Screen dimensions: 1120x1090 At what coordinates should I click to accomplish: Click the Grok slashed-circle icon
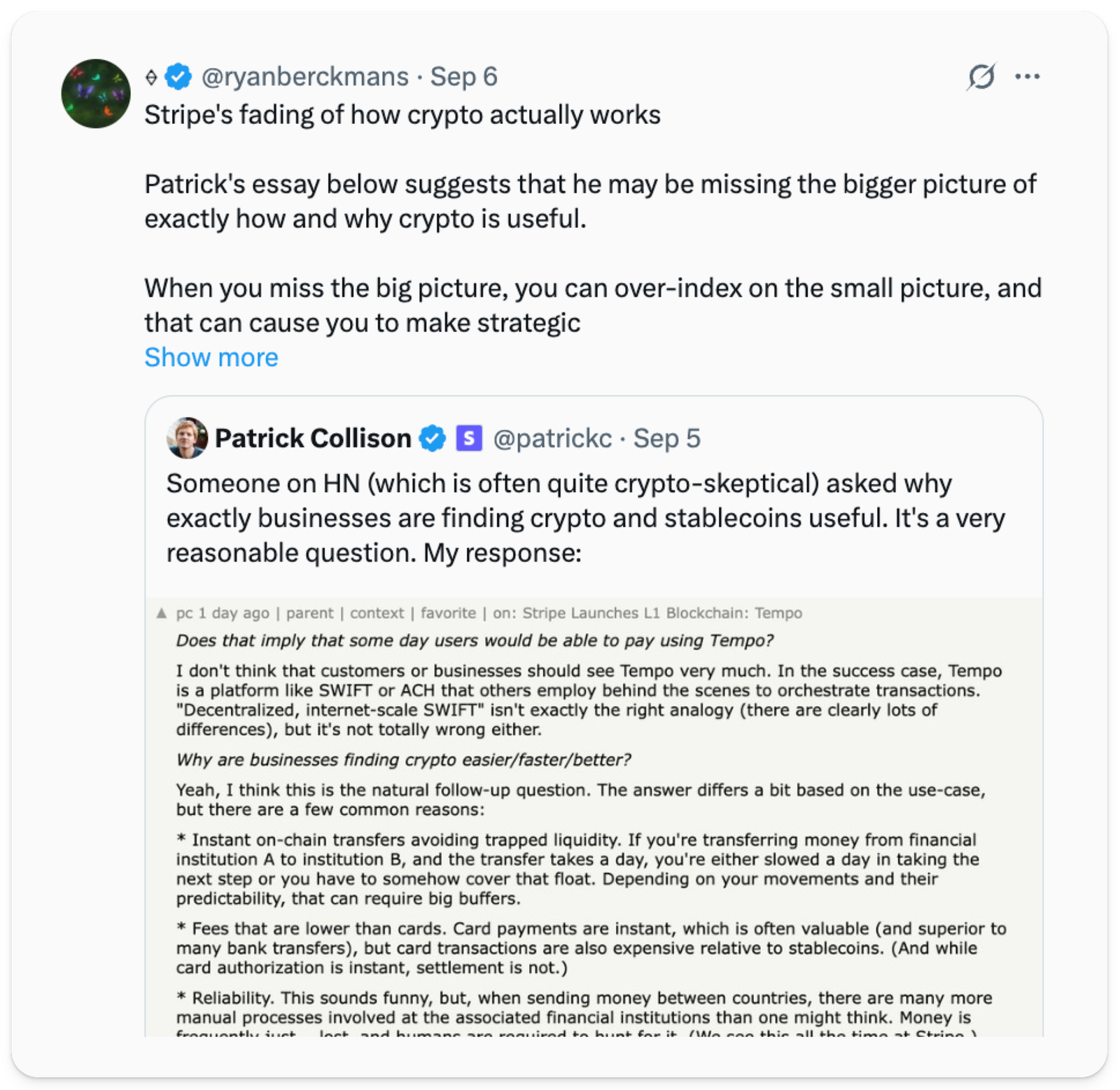pyautogui.click(x=981, y=76)
